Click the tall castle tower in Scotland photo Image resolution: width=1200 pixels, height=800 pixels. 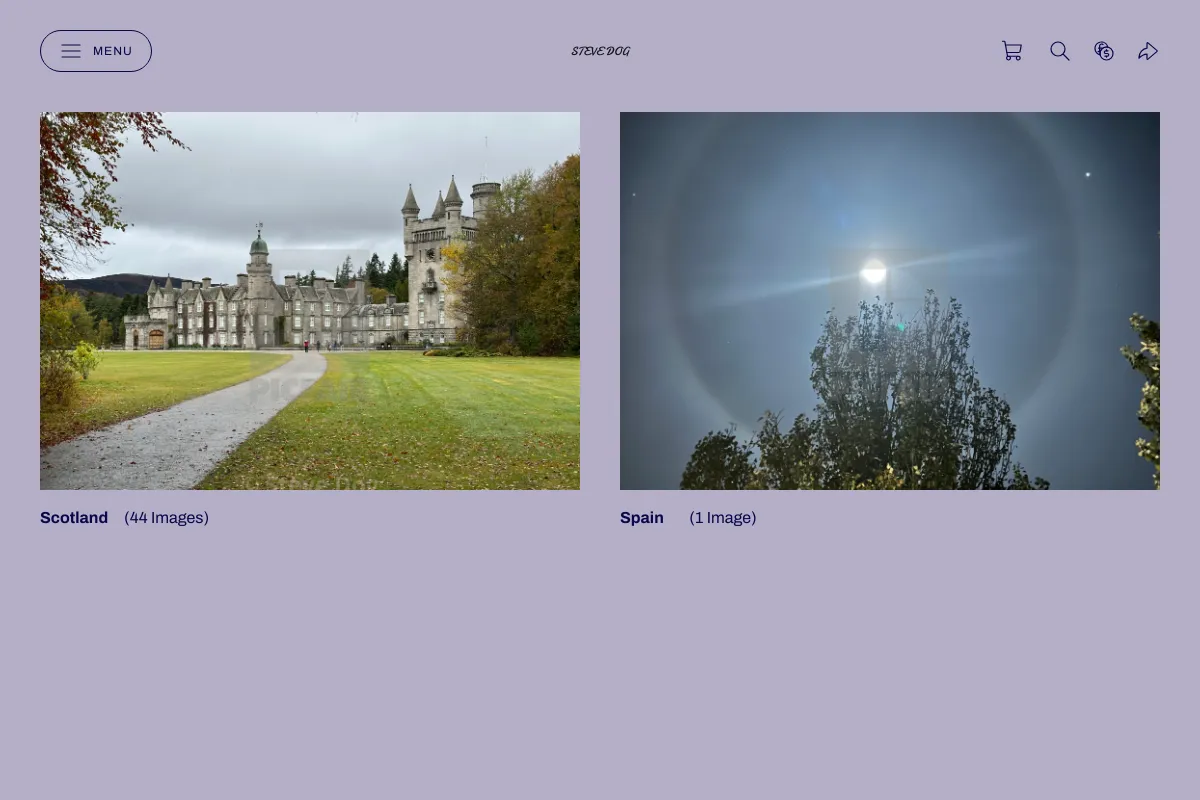pos(432,260)
